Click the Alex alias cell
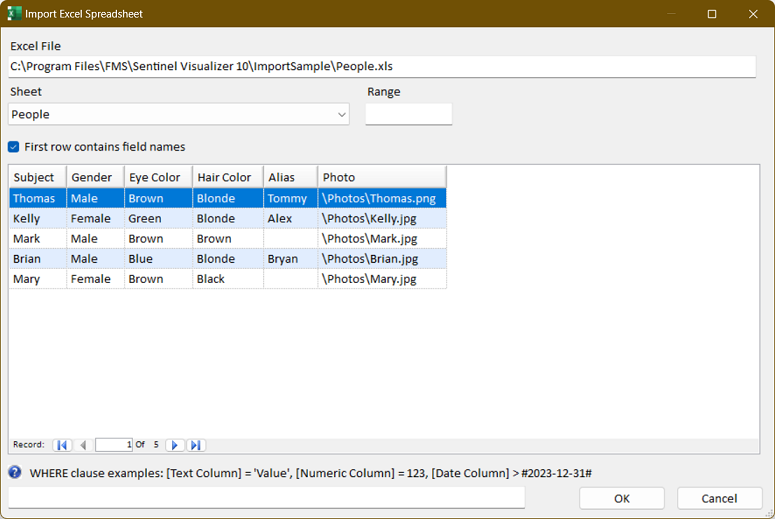Image resolution: width=775 pixels, height=519 pixels. point(291,218)
